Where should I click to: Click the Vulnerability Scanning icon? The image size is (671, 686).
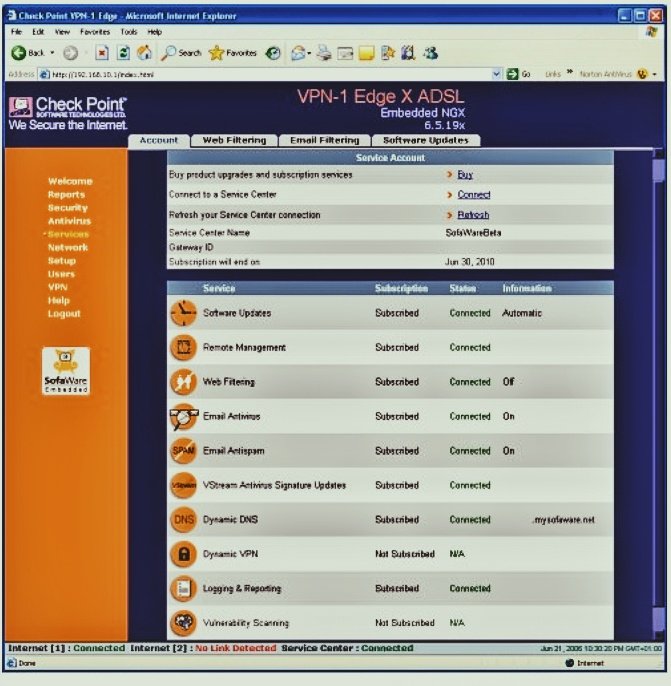183,623
